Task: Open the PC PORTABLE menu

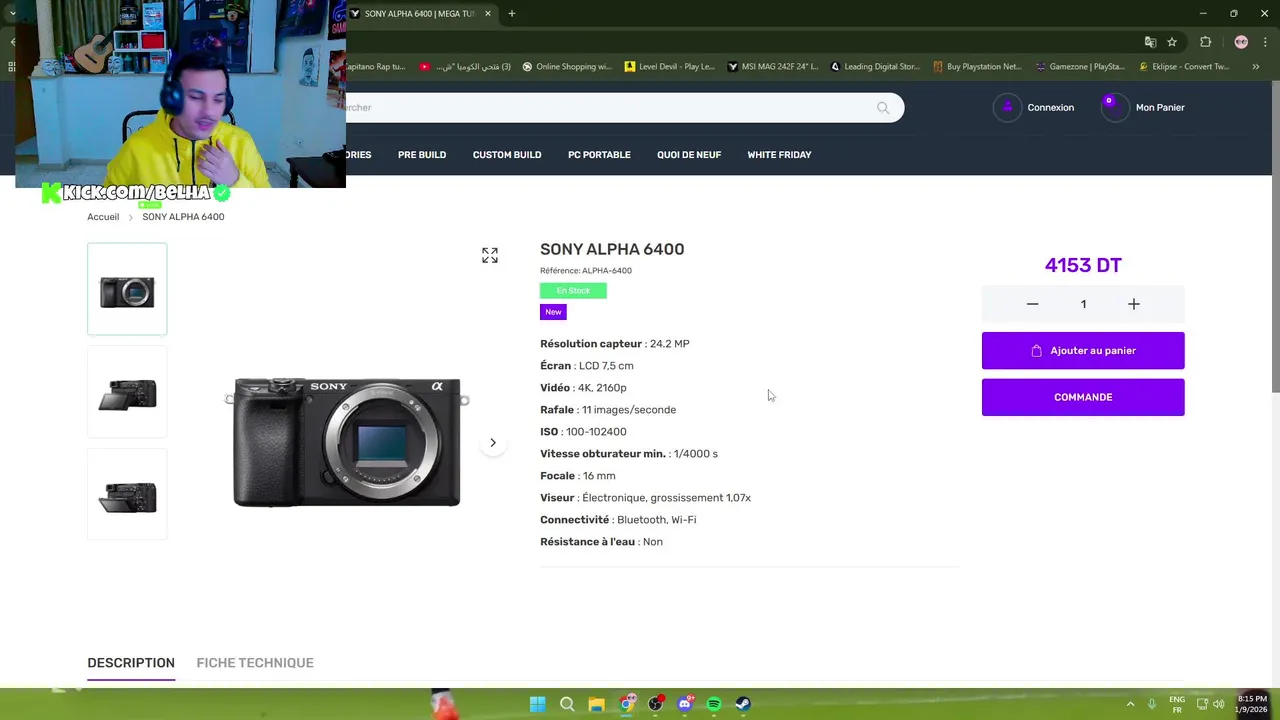Action: pyautogui.click(x=599, y=155)
